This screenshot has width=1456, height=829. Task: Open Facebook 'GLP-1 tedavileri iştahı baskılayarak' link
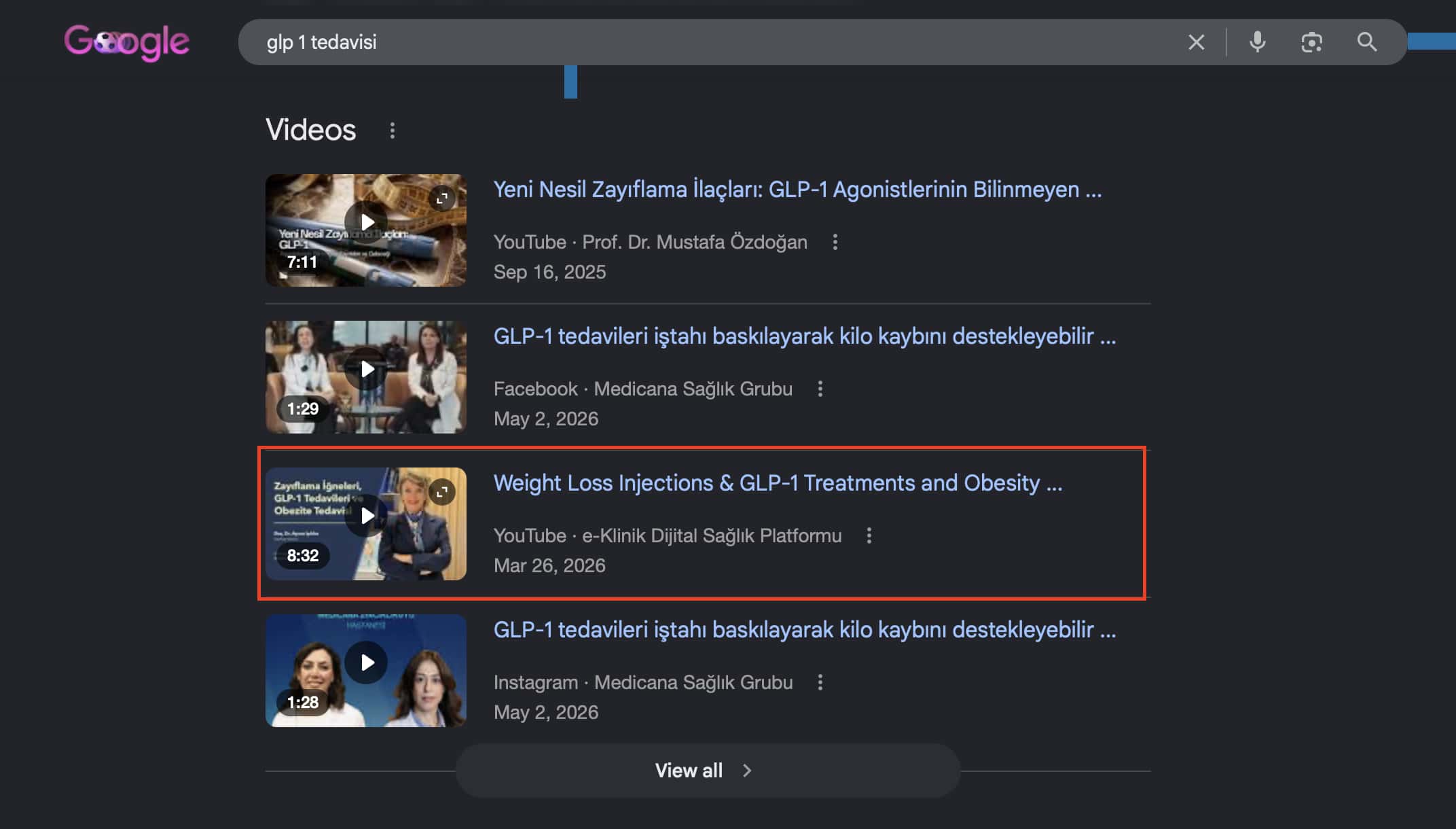pos(805,336)
